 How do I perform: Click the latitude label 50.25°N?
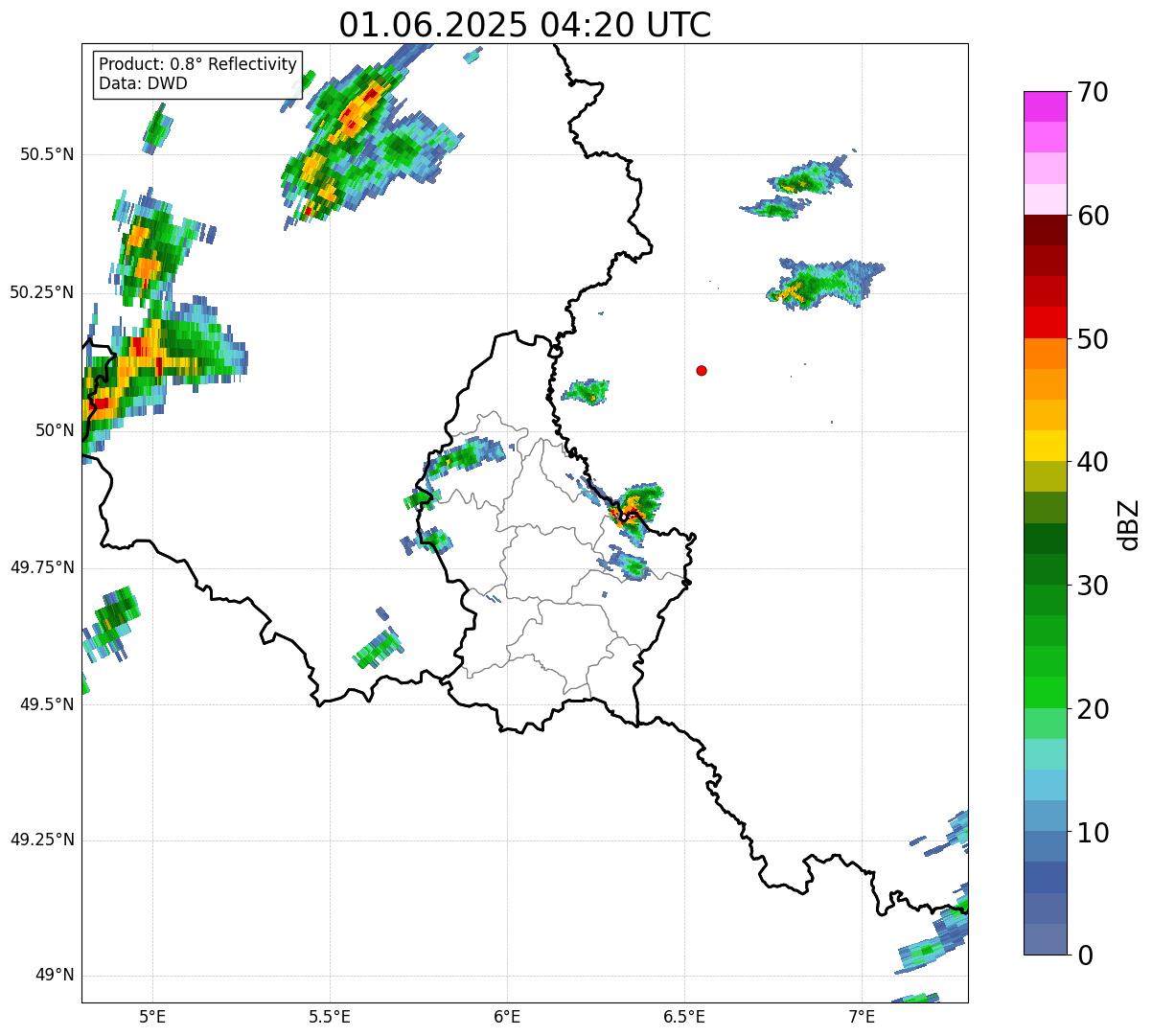[41, 292]
